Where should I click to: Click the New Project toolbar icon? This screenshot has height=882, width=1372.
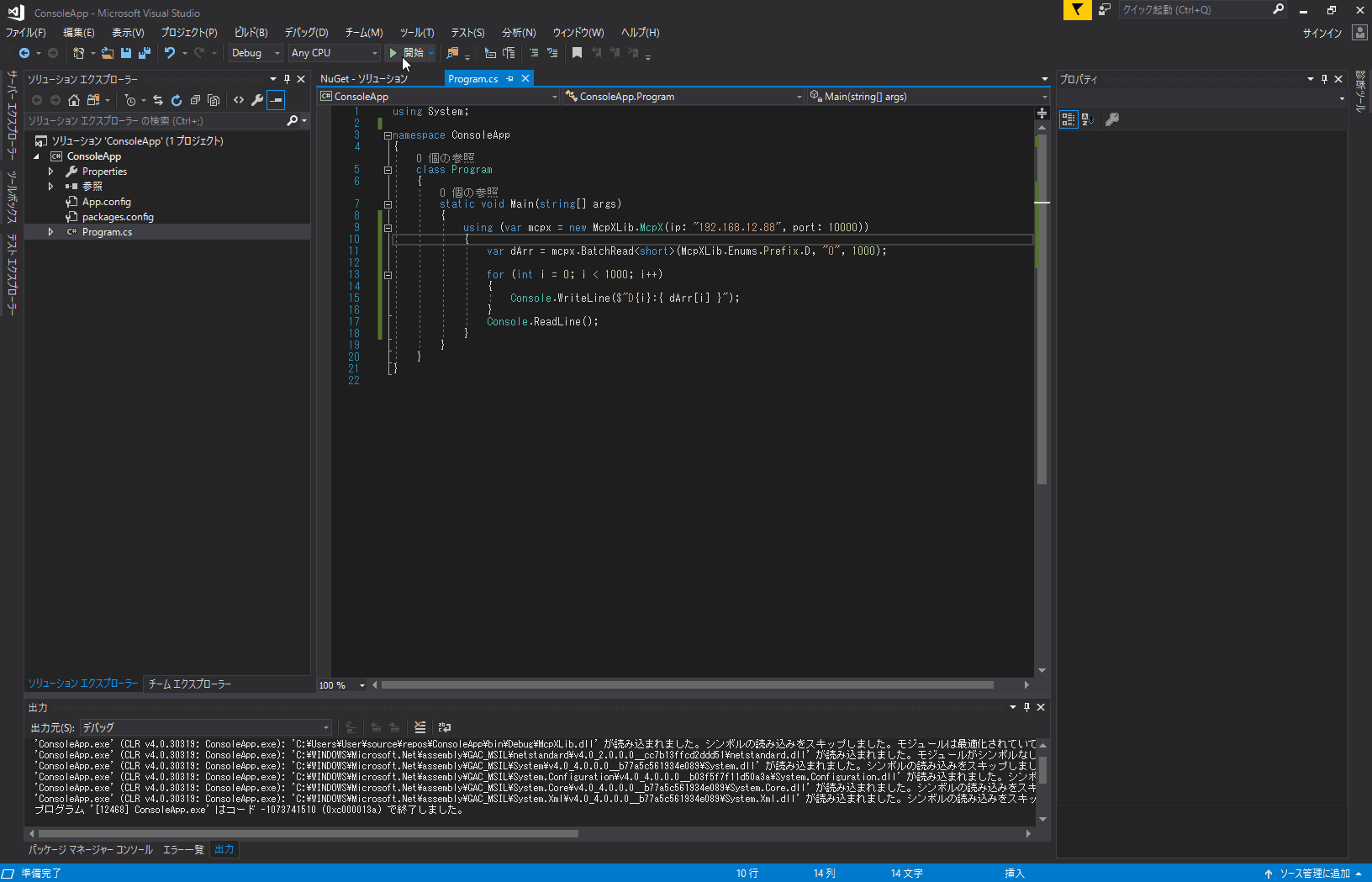click(x=78, y=52)
